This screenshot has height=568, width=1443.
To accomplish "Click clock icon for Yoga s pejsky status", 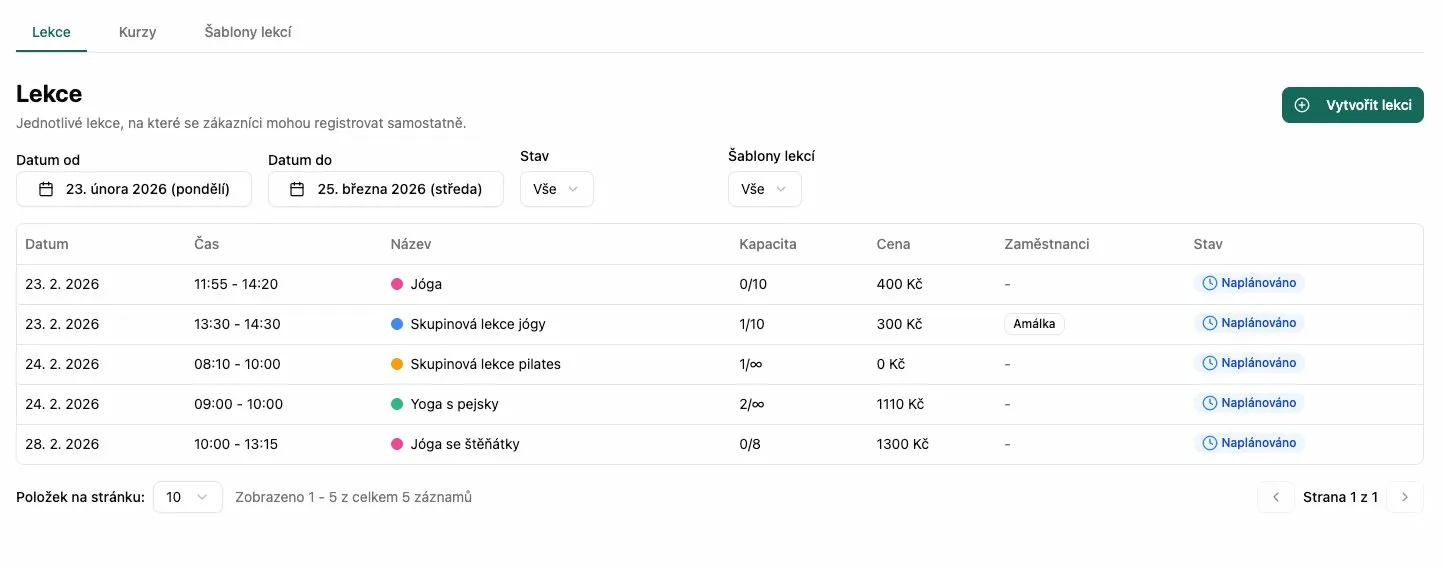I will click(1209, 403).
